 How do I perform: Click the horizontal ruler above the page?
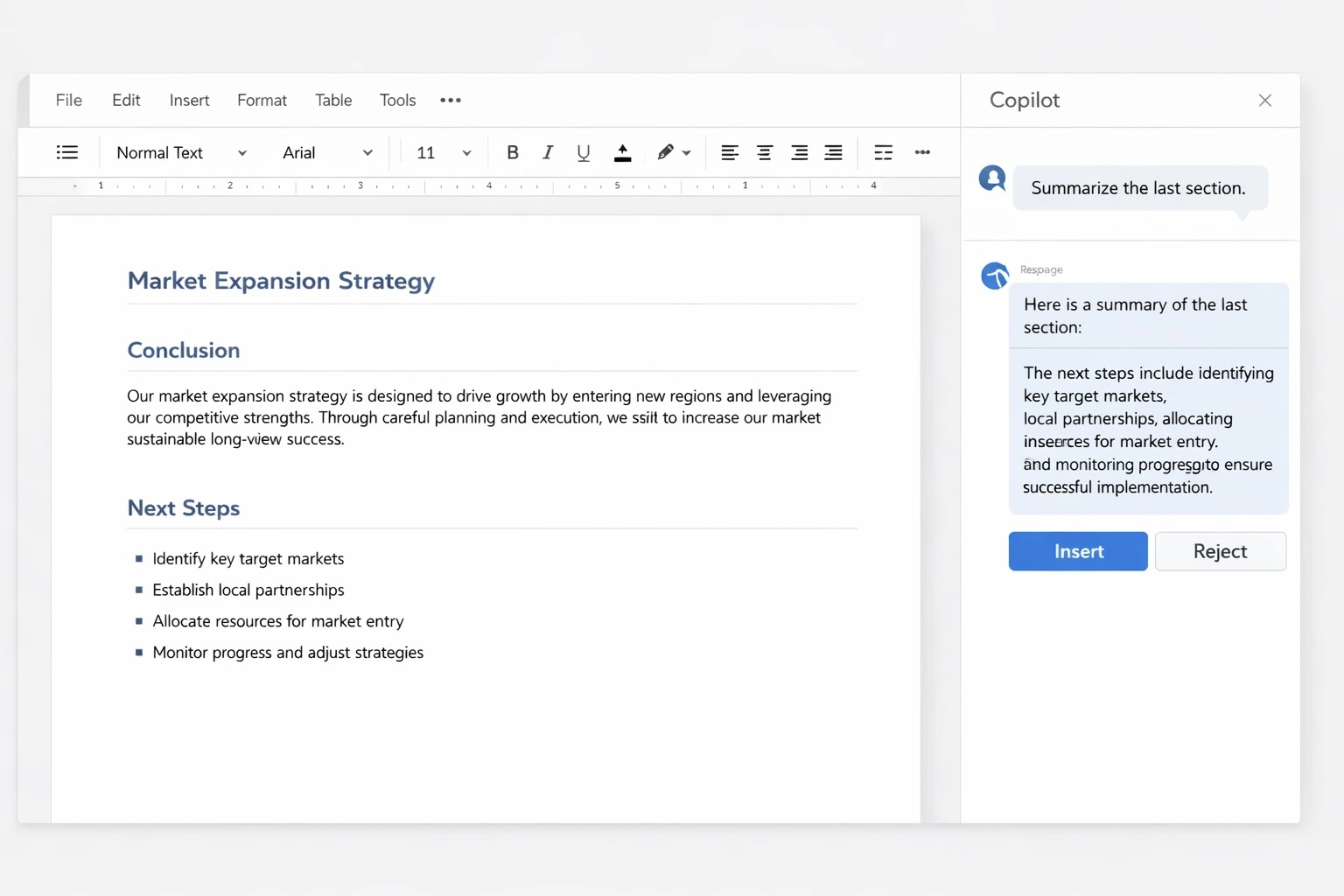(488, 186)
